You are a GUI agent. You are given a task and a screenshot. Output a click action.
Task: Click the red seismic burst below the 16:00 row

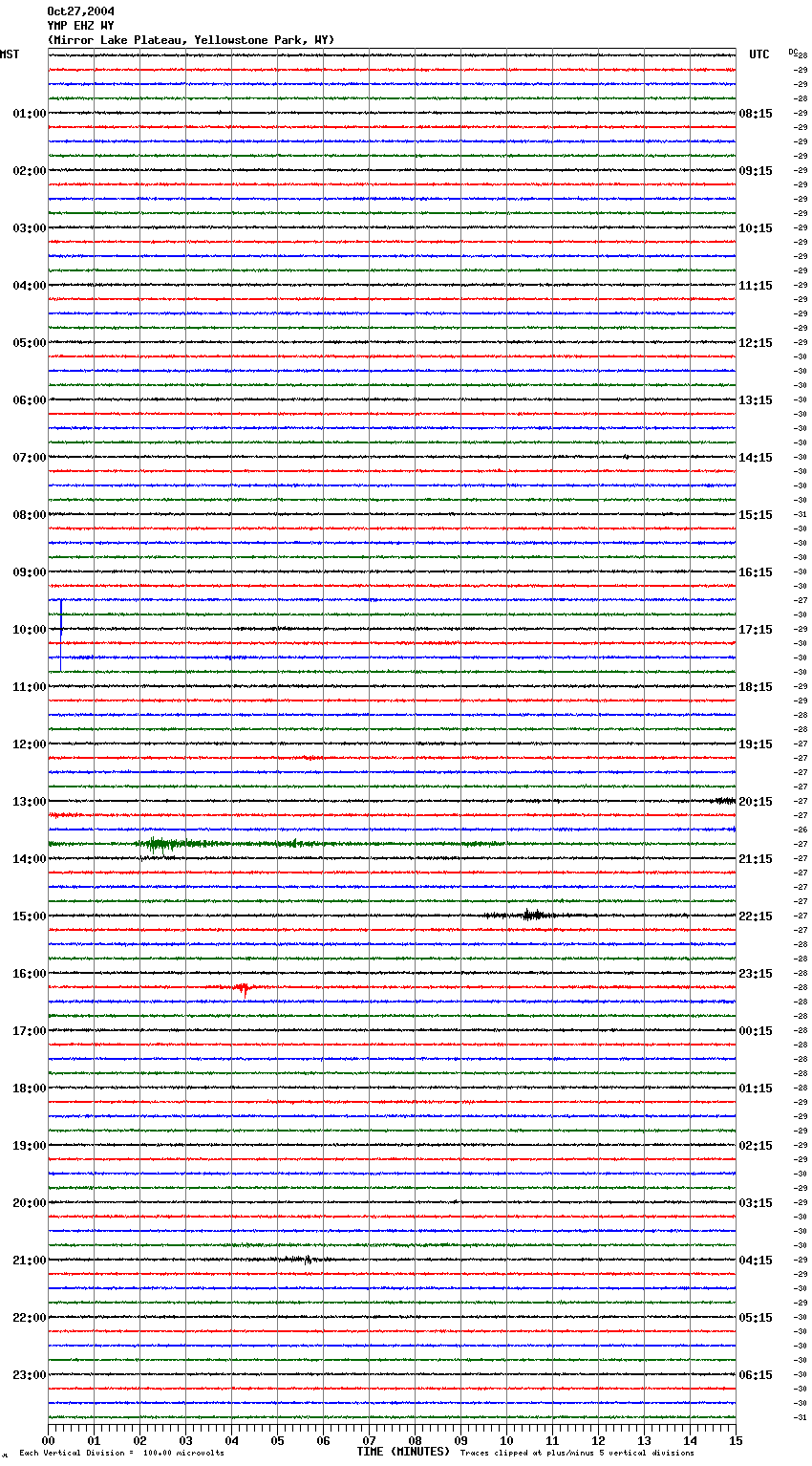243,988
